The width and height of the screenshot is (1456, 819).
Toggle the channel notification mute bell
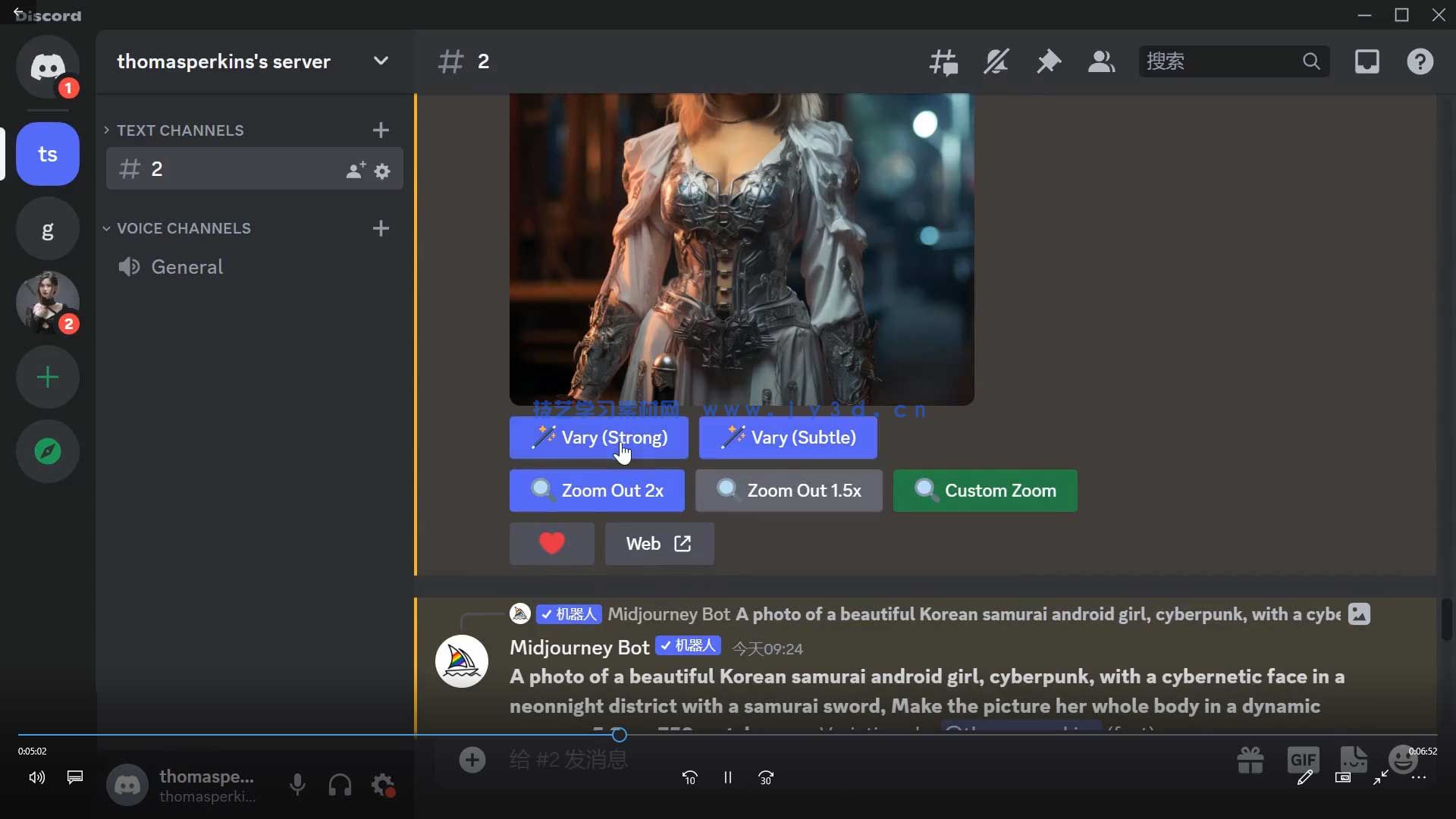point(996,61)
